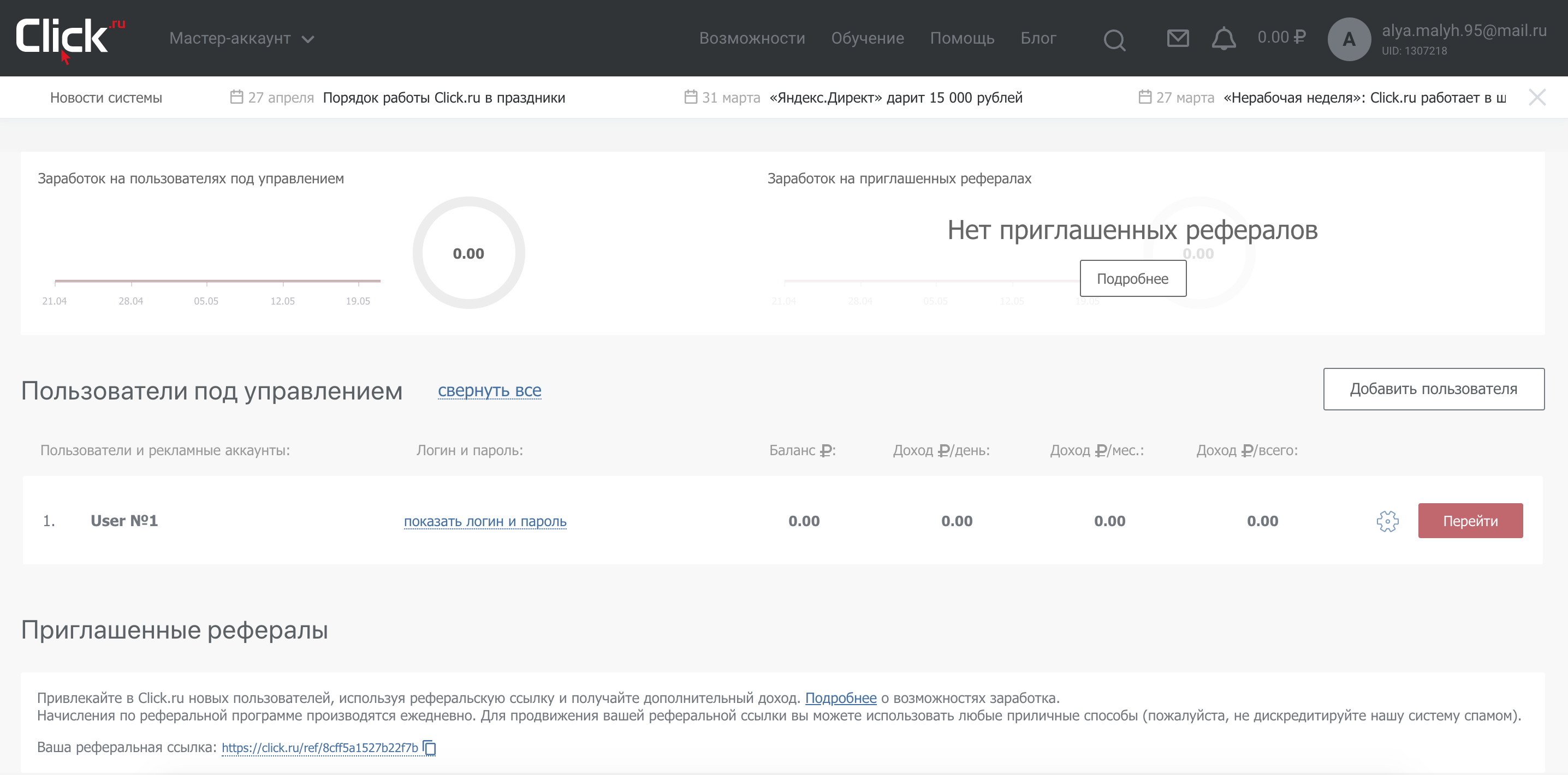The width and height of the screenshot is (1568, 775).
Task: Open news '«Яндекс.Директ» дарит 15 000 рублей'
Action: click(x=895, y=98)
